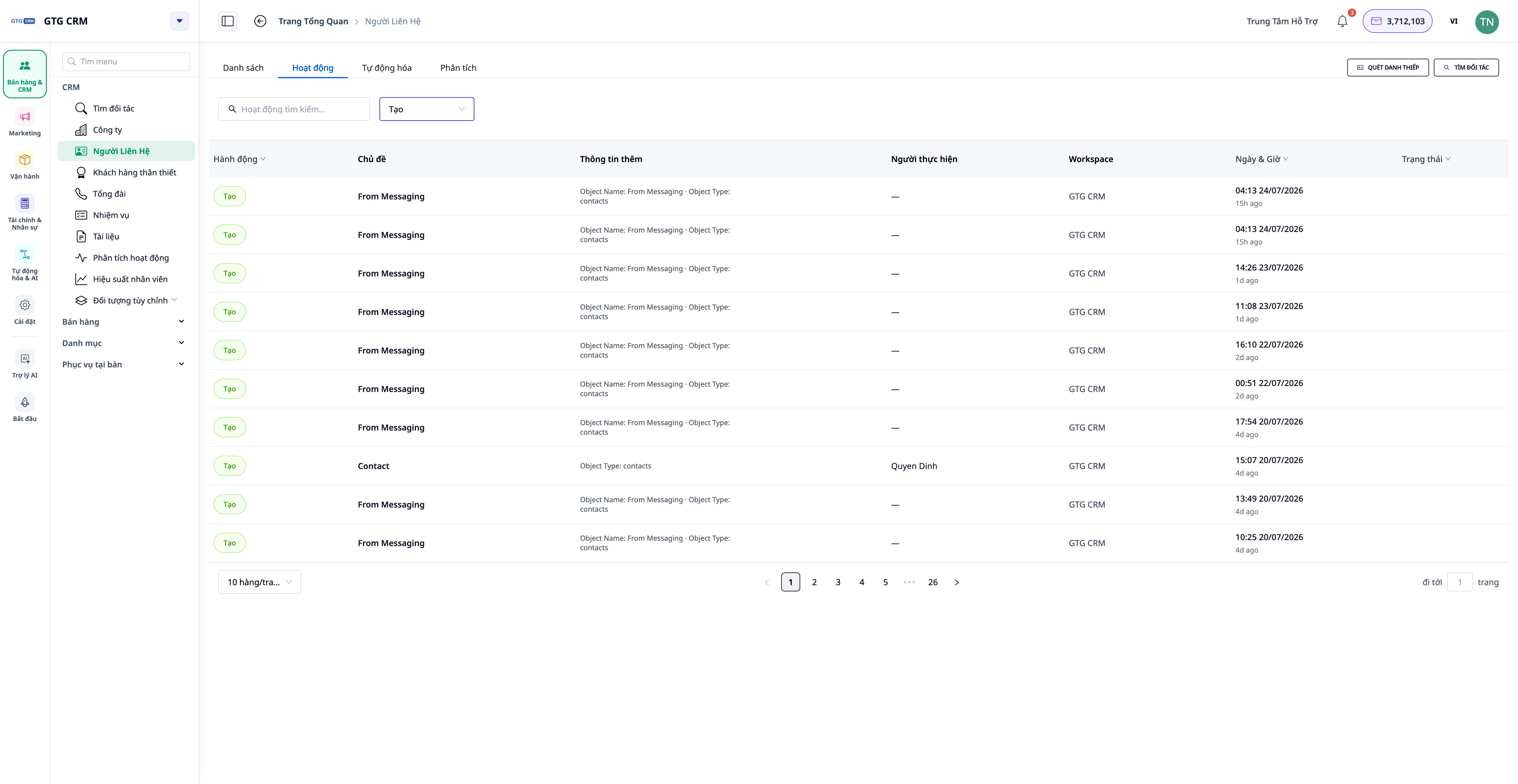Switch to the Phân tích tab
Viewport: 1518px width, 784px height.
(x=458, y=68)
